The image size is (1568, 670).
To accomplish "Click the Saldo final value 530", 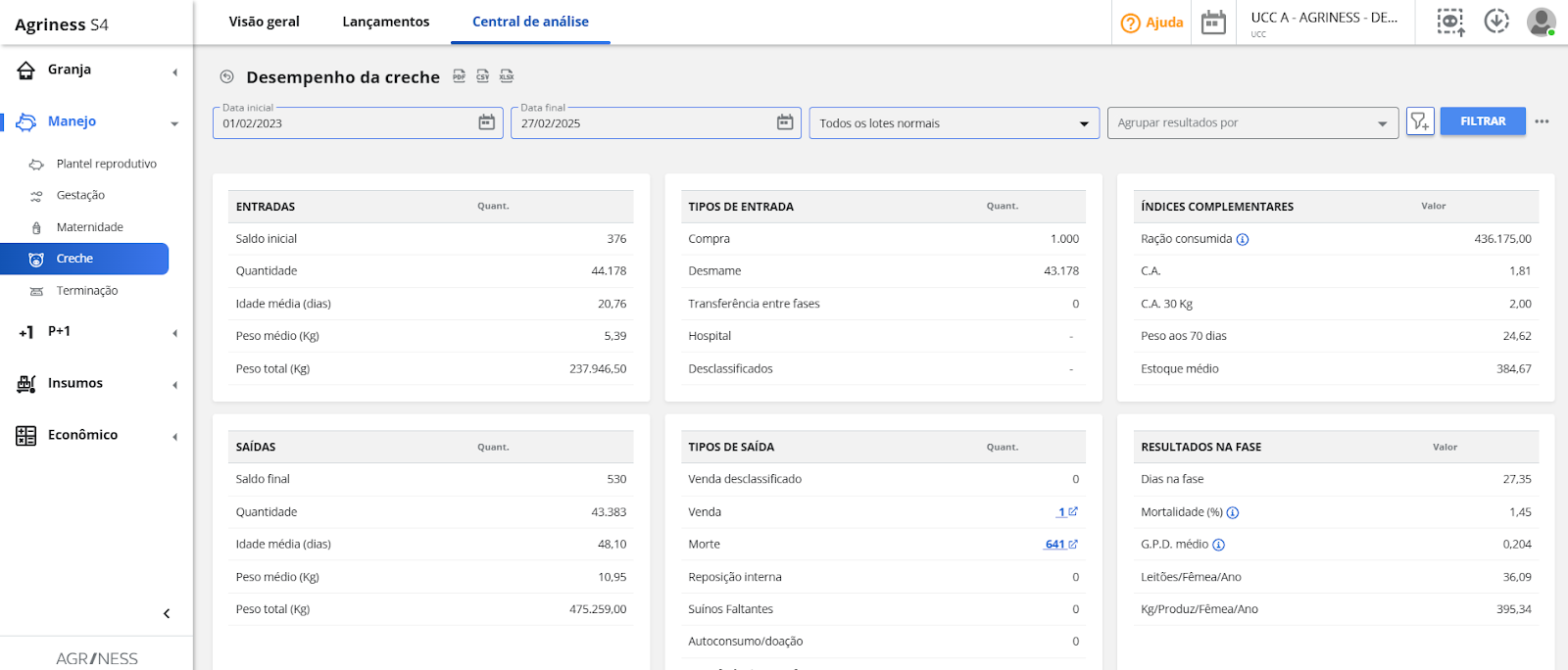I will click(616, 479).
